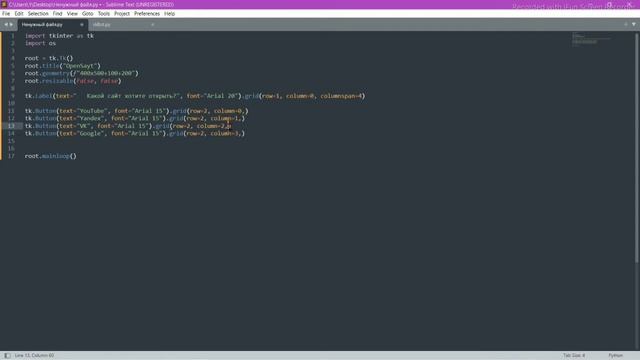Screen dimensions: 640x360
Task: Click line number 9 in the gutter
Action: [13, 96]
